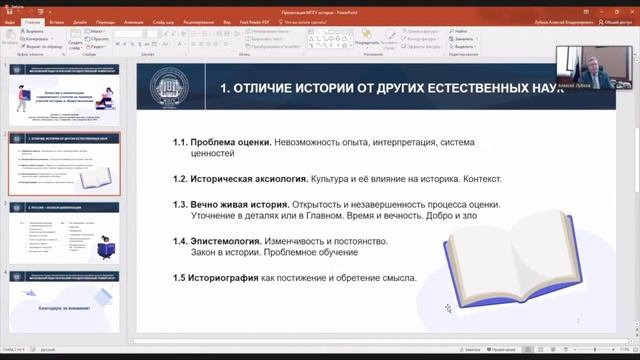Open the font size combo box

(153, 34)
